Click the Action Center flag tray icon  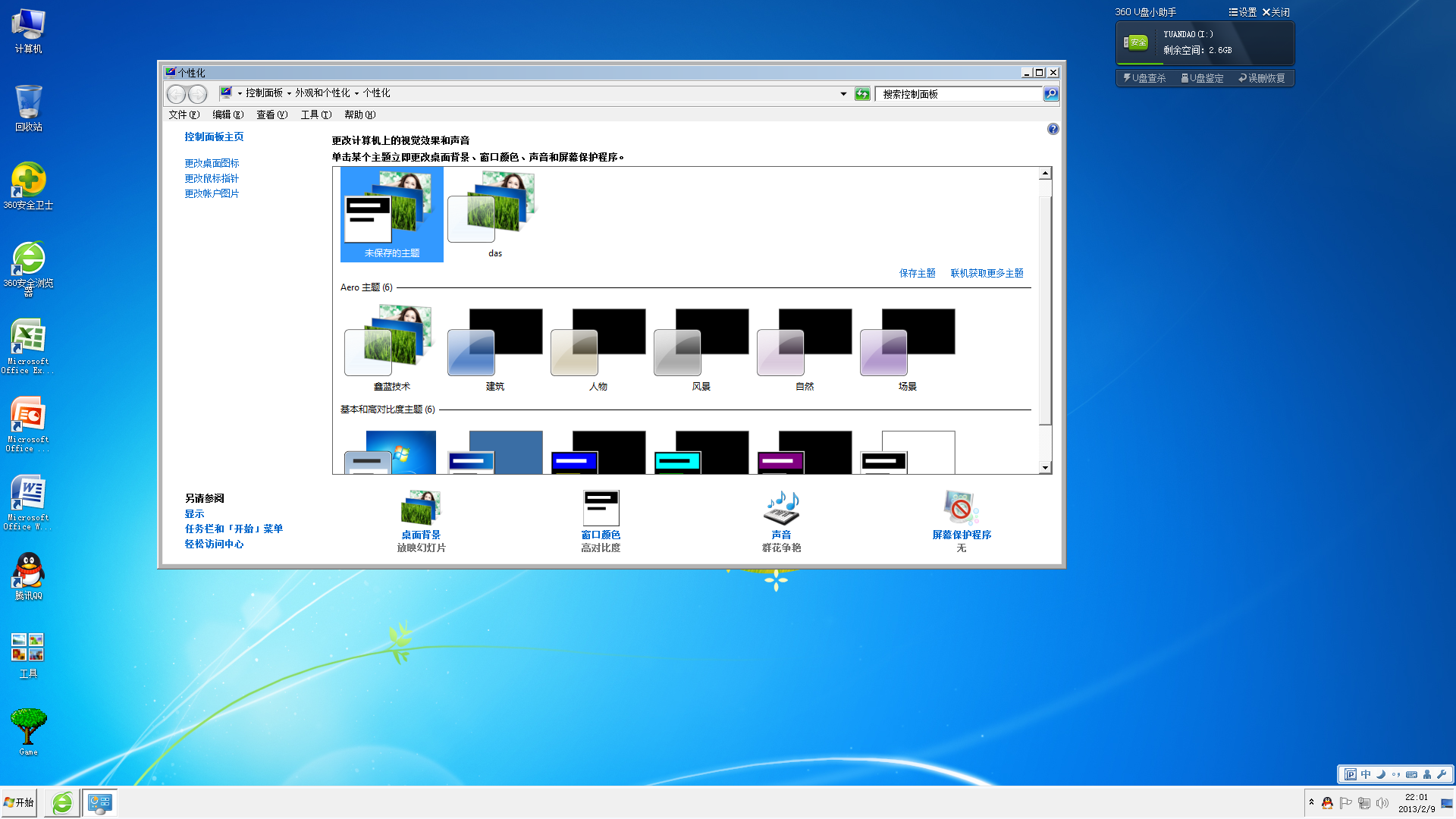pos(1345,803)
